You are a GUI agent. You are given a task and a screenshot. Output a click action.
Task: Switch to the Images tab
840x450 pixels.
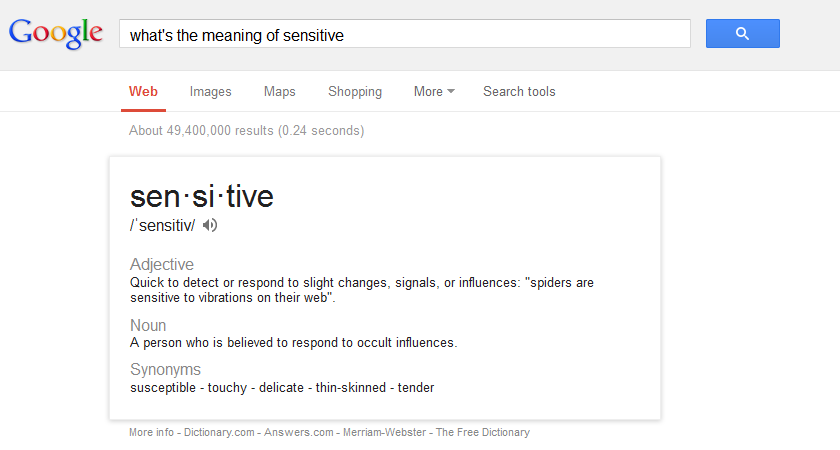(210, 91)
